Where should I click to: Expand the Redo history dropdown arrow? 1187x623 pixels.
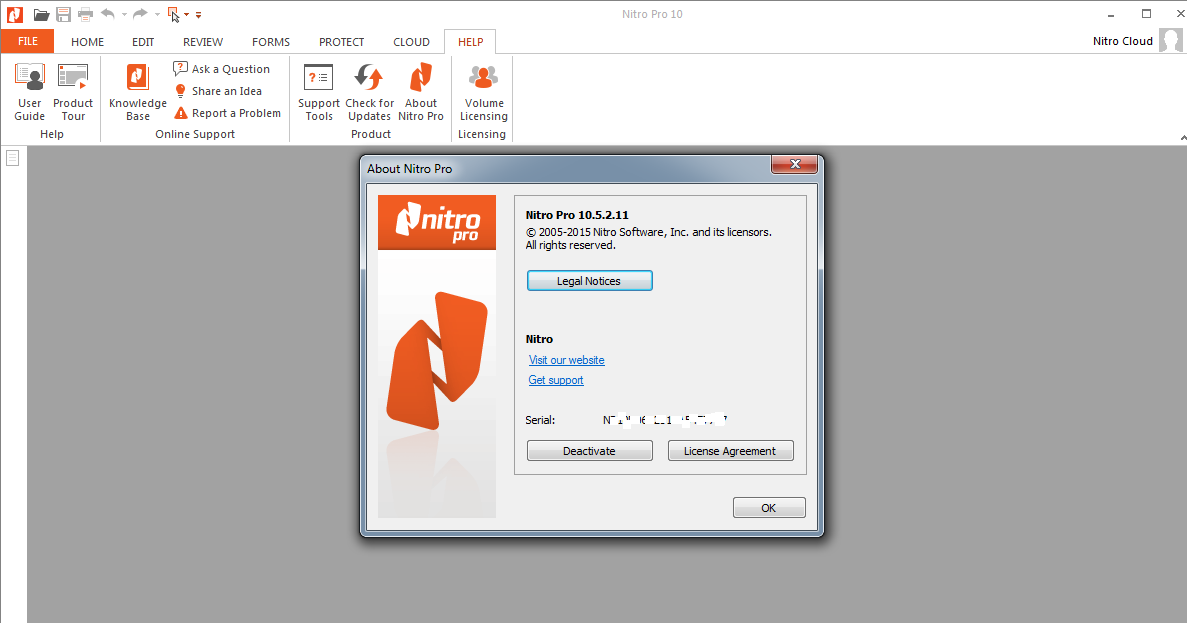(x=157, y=14)
